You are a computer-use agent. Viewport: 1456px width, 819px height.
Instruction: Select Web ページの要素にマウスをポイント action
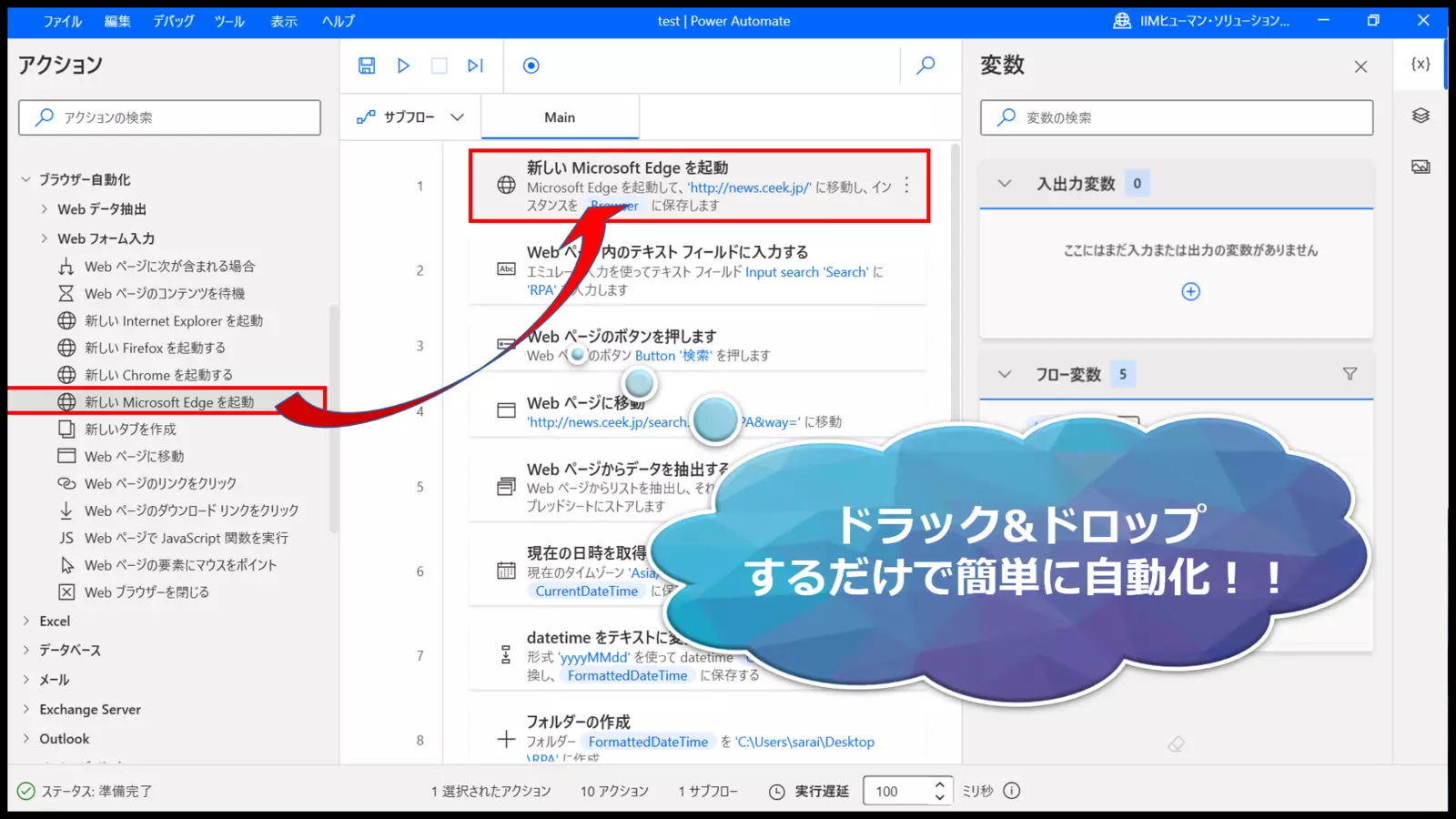(180, 565)
